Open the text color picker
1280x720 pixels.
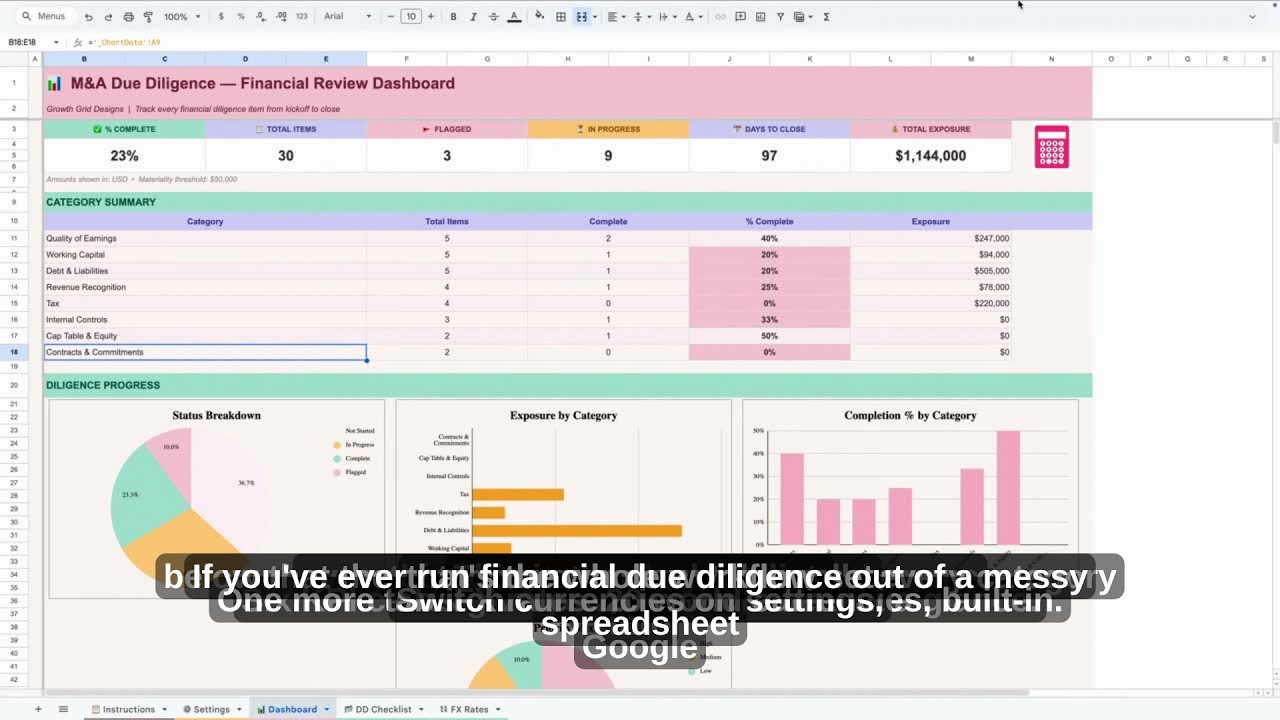tap(514, 17)
